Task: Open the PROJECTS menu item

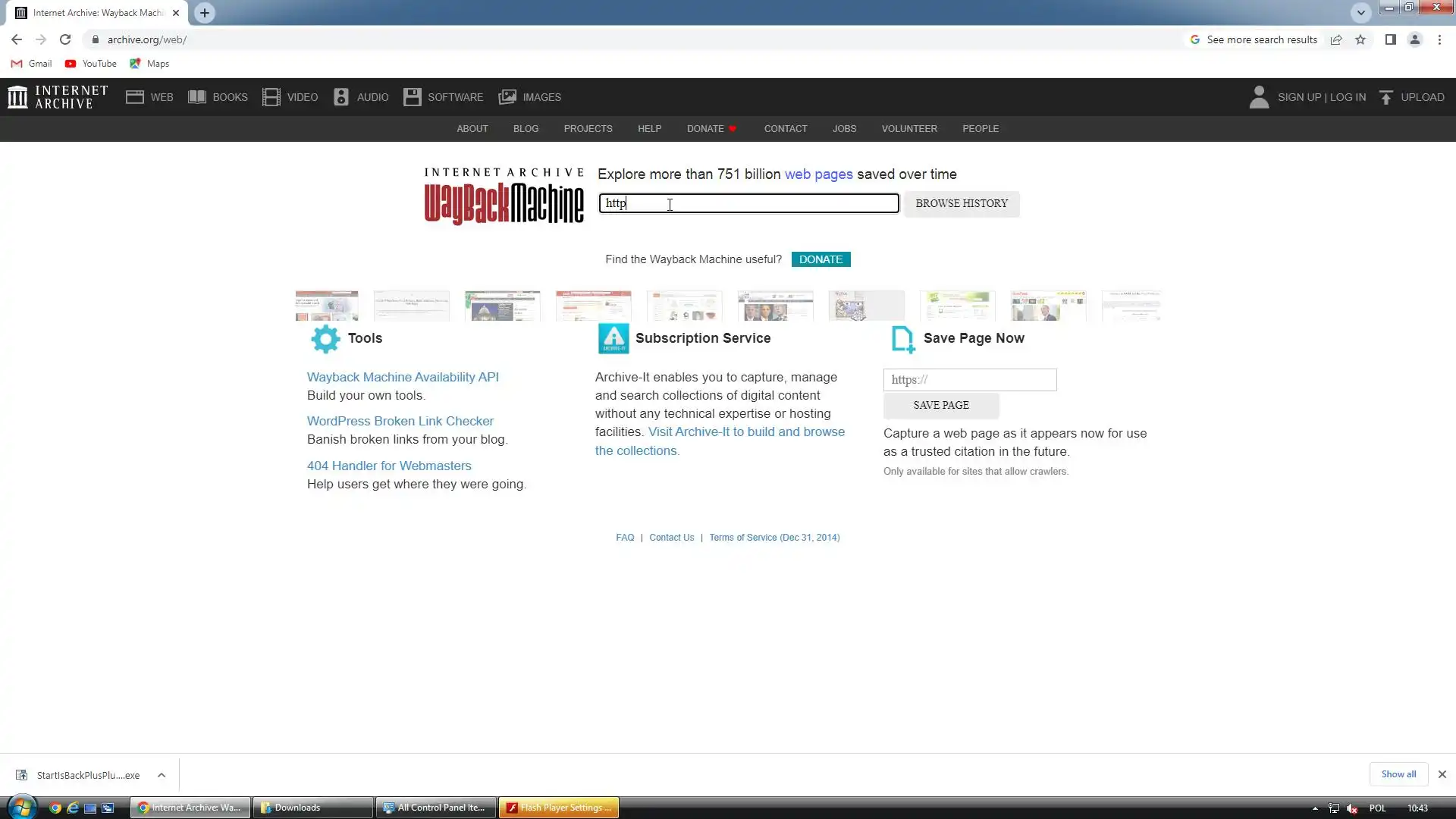Action: (x=588, y=129)
